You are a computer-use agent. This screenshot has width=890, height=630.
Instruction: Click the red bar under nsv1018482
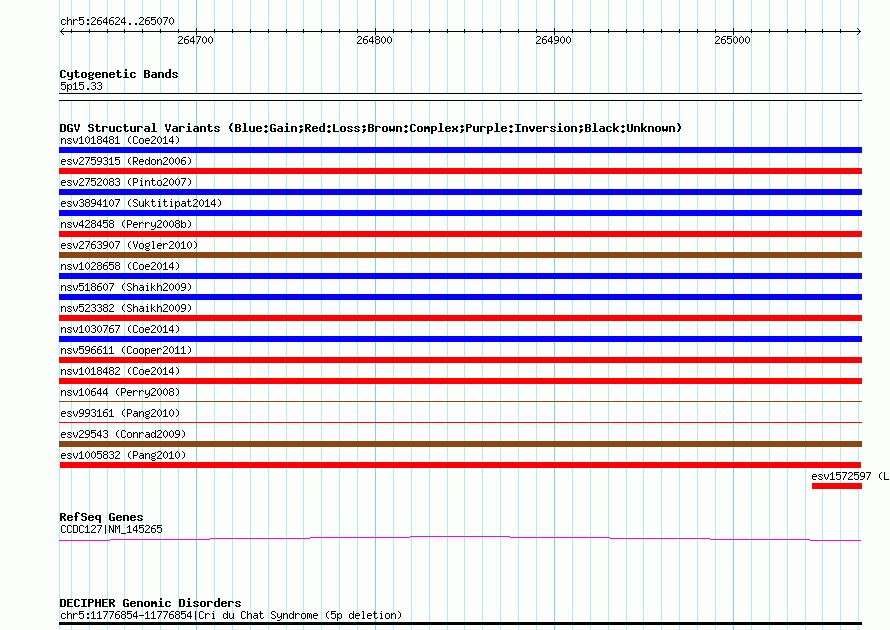coord(460,381)
